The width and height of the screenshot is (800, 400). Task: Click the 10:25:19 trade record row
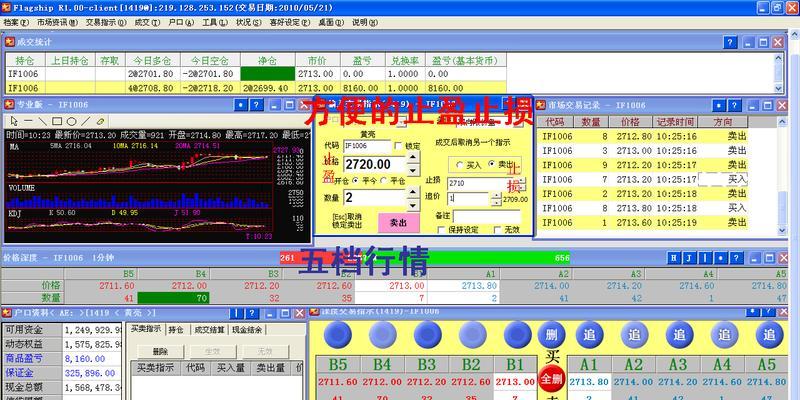[x=644, y=222]
